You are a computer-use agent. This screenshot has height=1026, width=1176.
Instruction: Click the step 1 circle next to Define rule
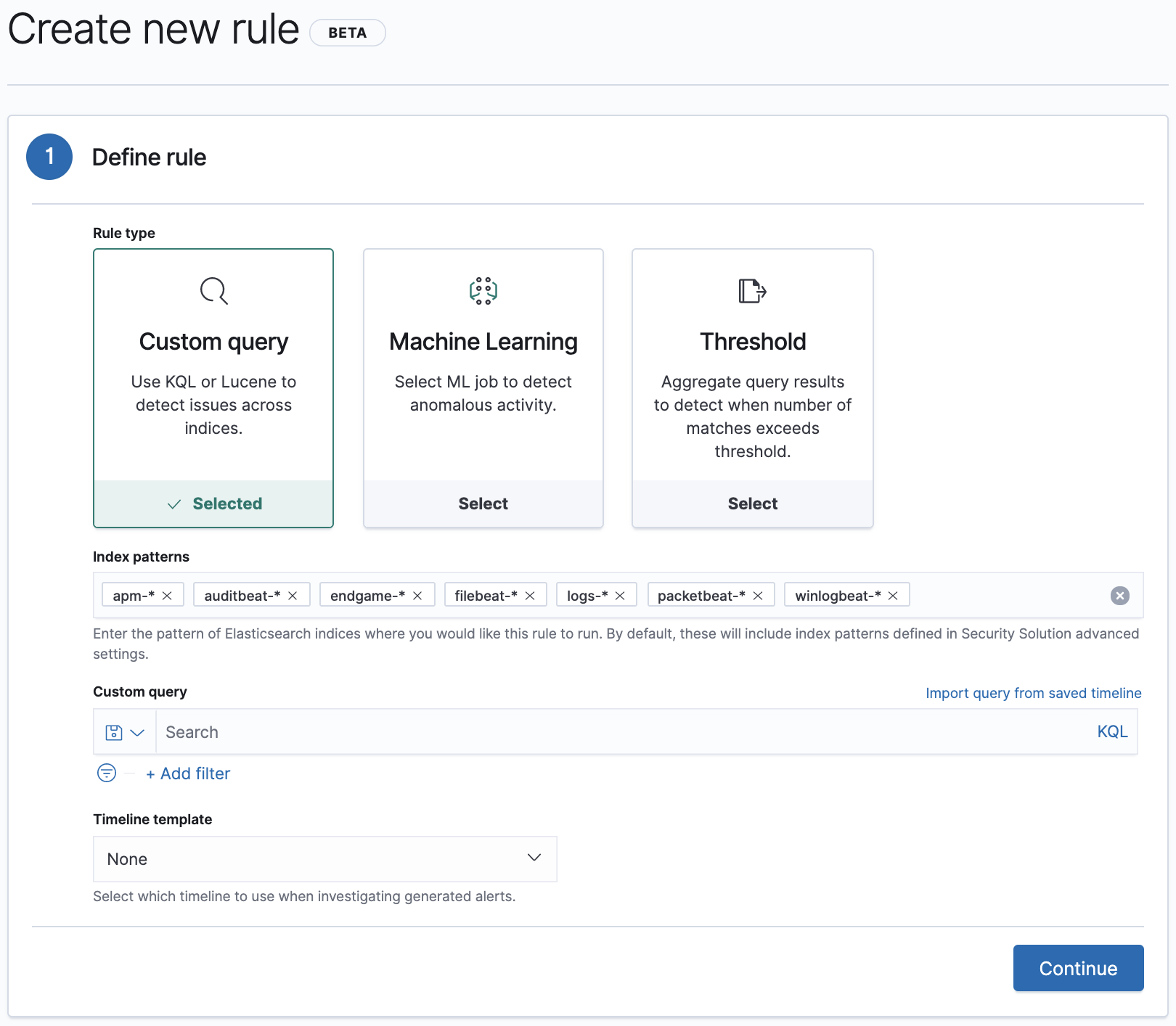(x=49, y=156)
